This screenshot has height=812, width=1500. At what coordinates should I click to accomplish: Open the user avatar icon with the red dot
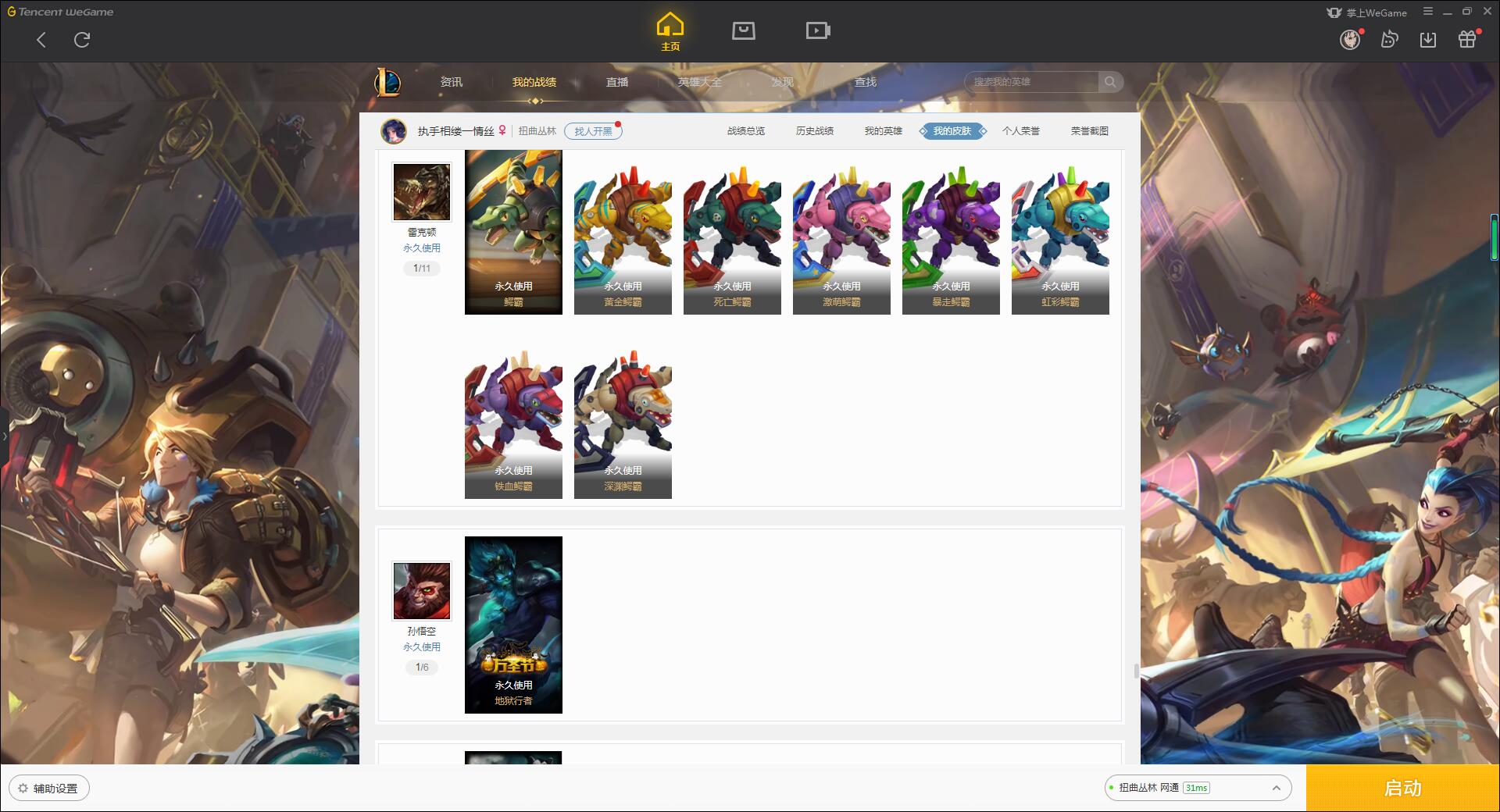(x=1350, y=39)
